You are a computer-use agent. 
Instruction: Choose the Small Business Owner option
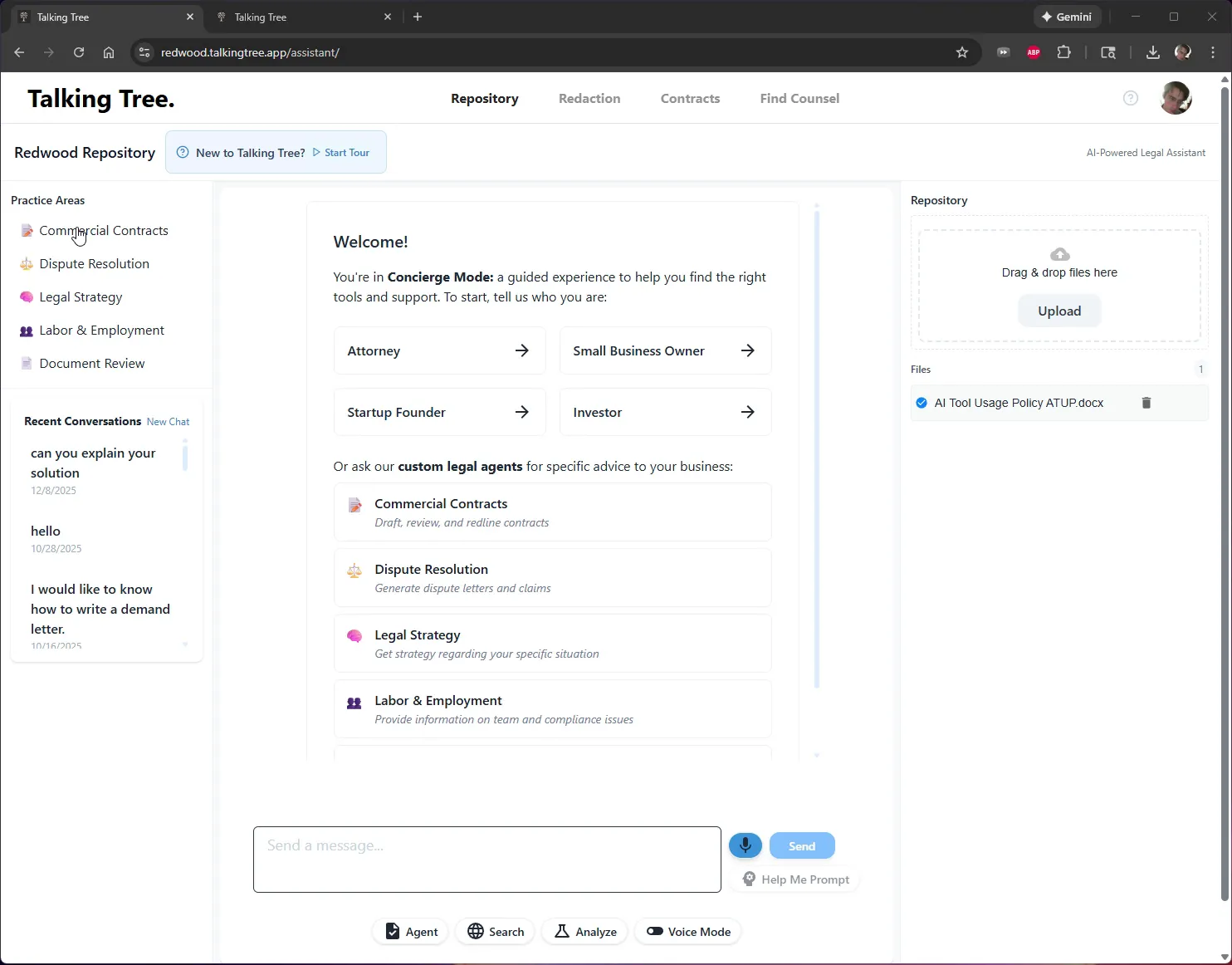(x=665, y=350)
